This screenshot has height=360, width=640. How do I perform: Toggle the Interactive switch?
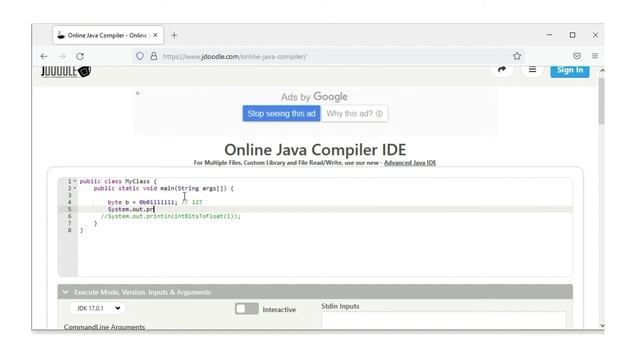coord(247,309)
